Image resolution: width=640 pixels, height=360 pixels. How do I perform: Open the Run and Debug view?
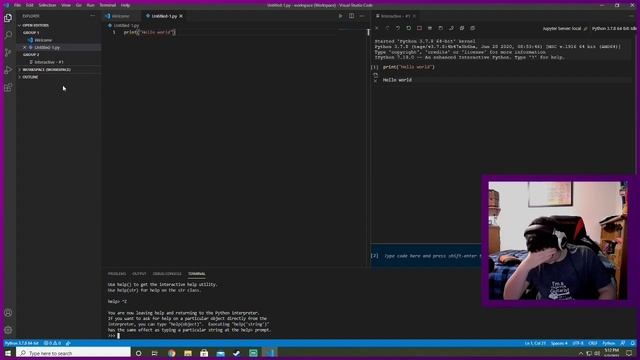[x=8, y=70]
